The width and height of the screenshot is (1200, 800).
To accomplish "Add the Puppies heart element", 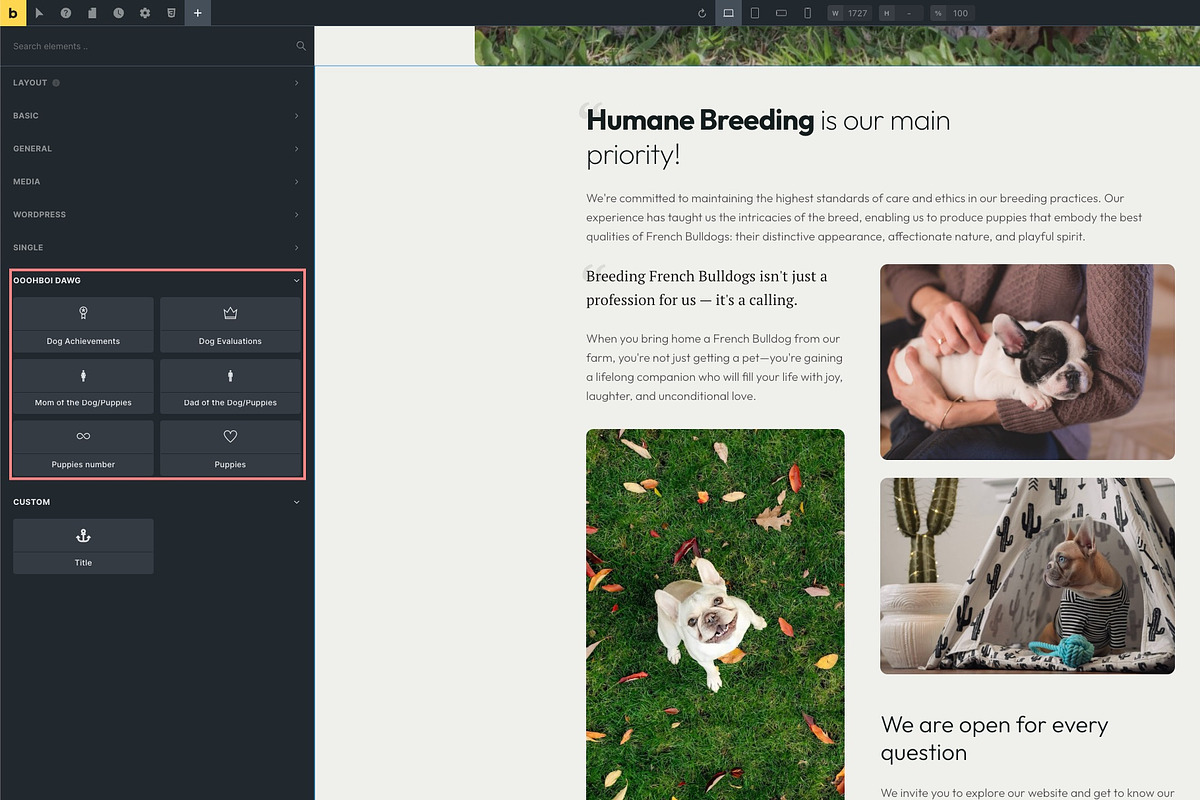I will 230,448.
